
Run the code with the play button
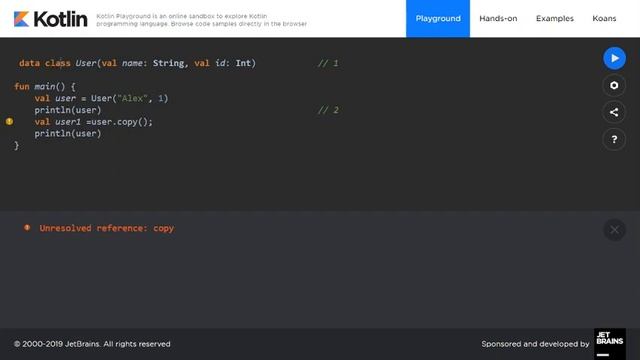614,58
